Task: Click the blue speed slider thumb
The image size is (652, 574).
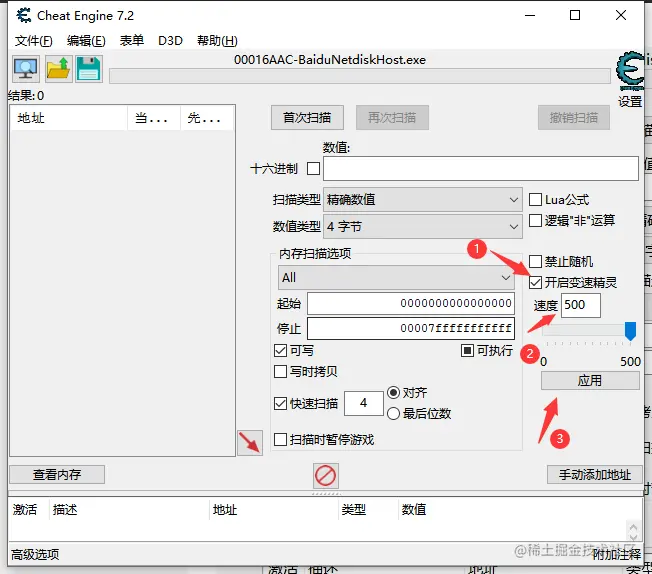Action: tap(630, 331)
